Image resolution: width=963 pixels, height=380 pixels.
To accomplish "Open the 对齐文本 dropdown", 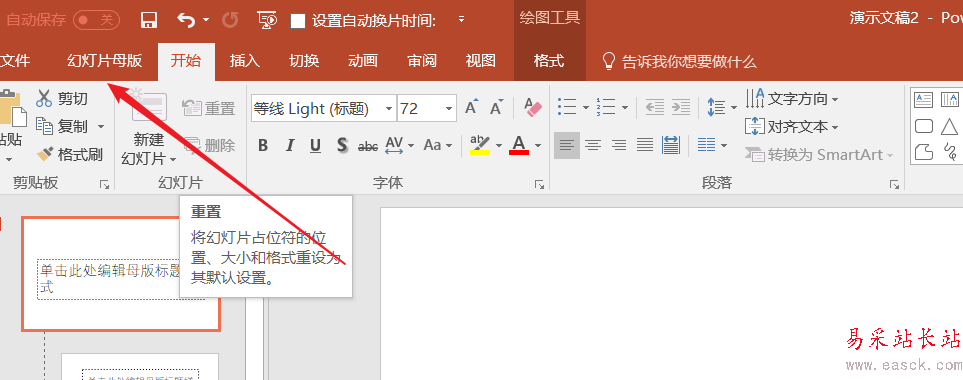I will pyautogui.click(x=792, y=127).
